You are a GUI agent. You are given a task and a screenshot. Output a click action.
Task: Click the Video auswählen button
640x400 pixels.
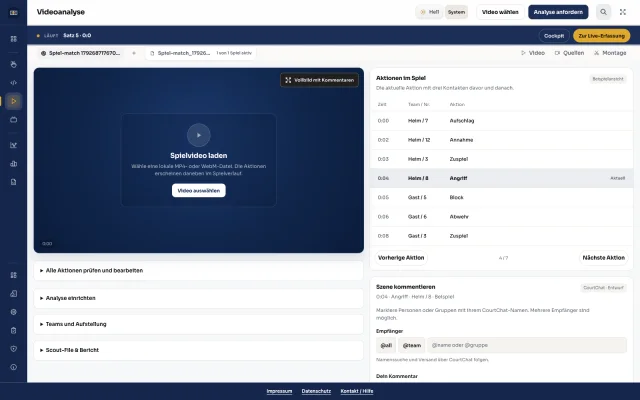(199, 191)
